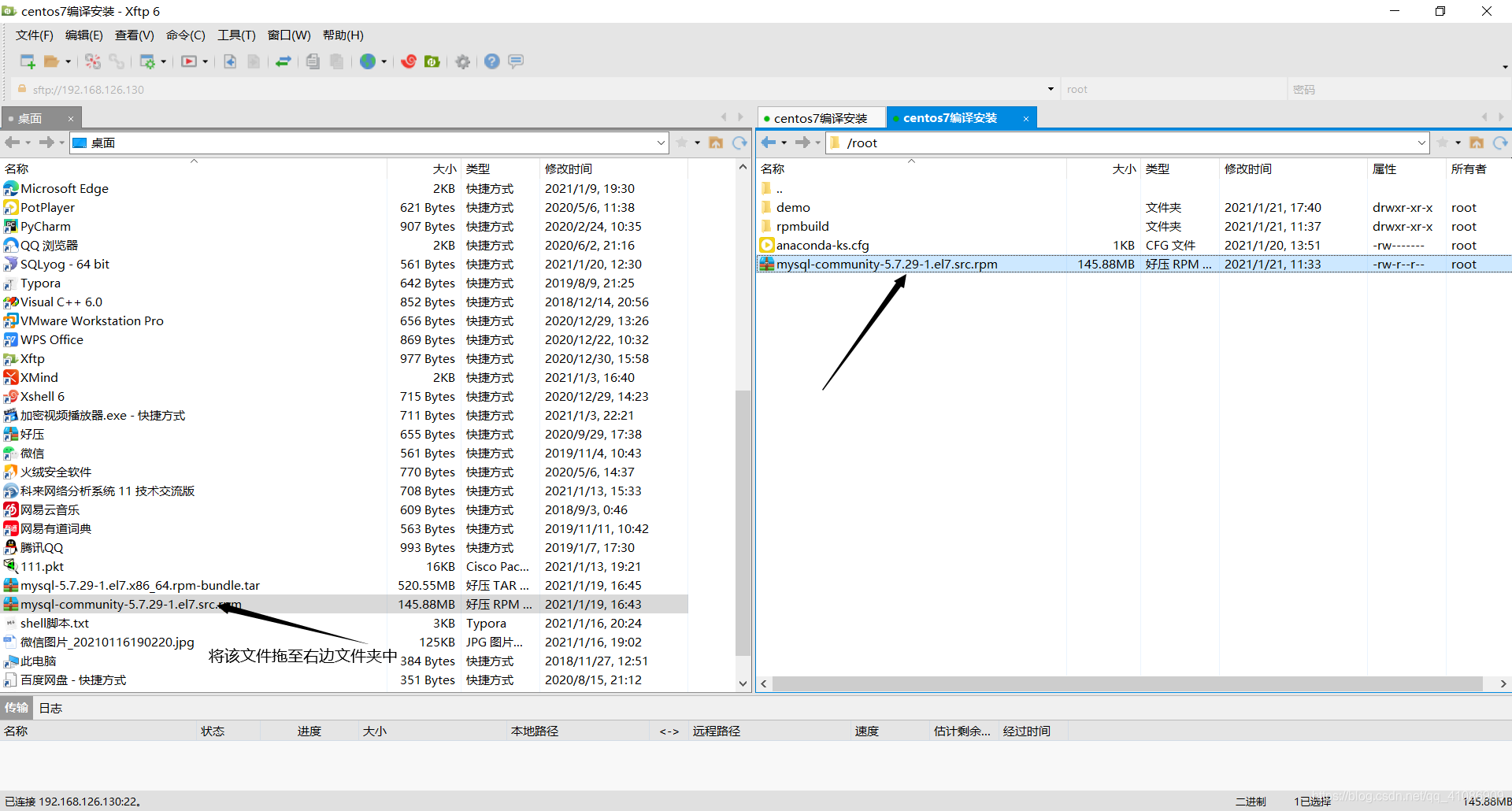1512x811 pixels.
Task: Click the remote pane bookmark star icon
Action: [x=1443, y=143]
